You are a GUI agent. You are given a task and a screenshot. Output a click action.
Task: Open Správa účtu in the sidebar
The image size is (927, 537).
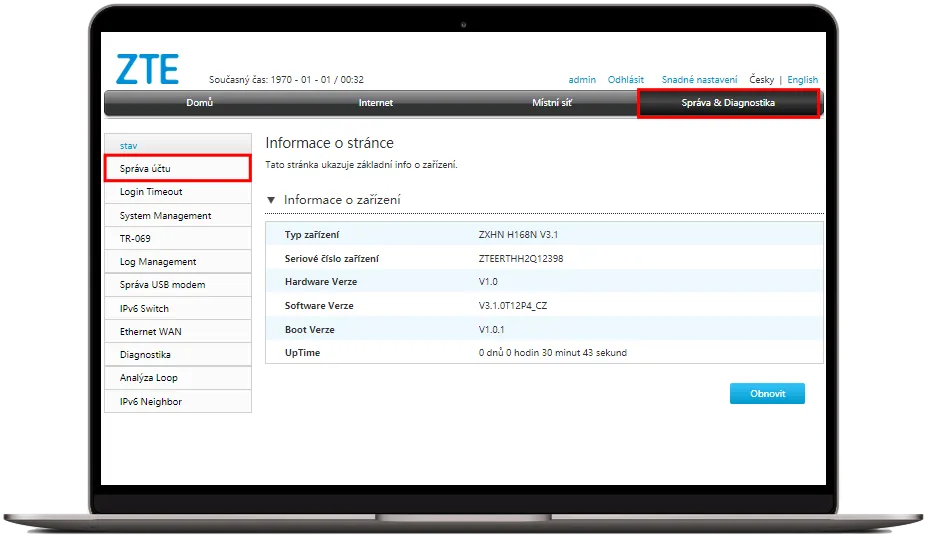145,169
